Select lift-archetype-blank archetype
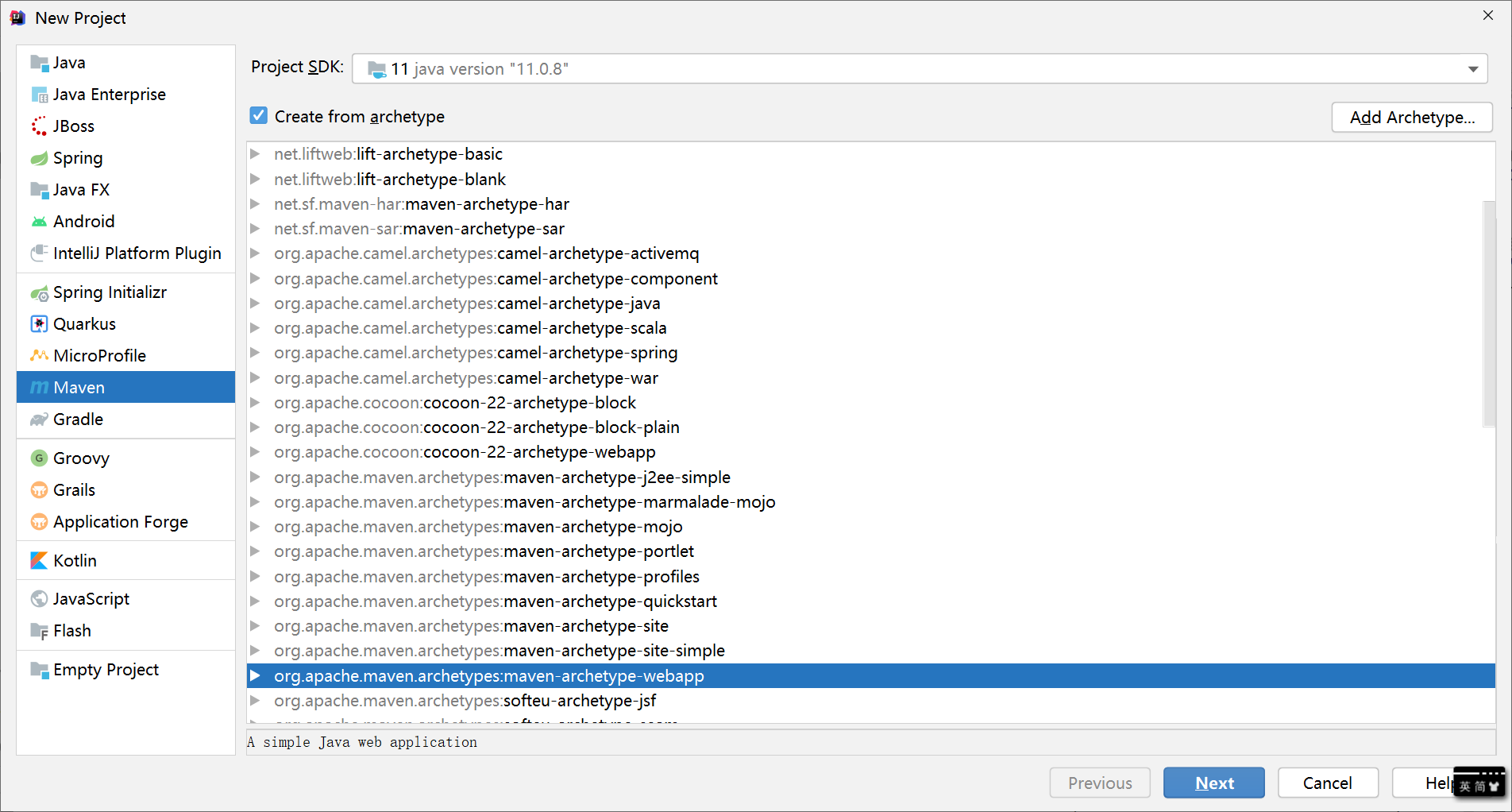The image size is (1512, 812). [x=870, y=179]
